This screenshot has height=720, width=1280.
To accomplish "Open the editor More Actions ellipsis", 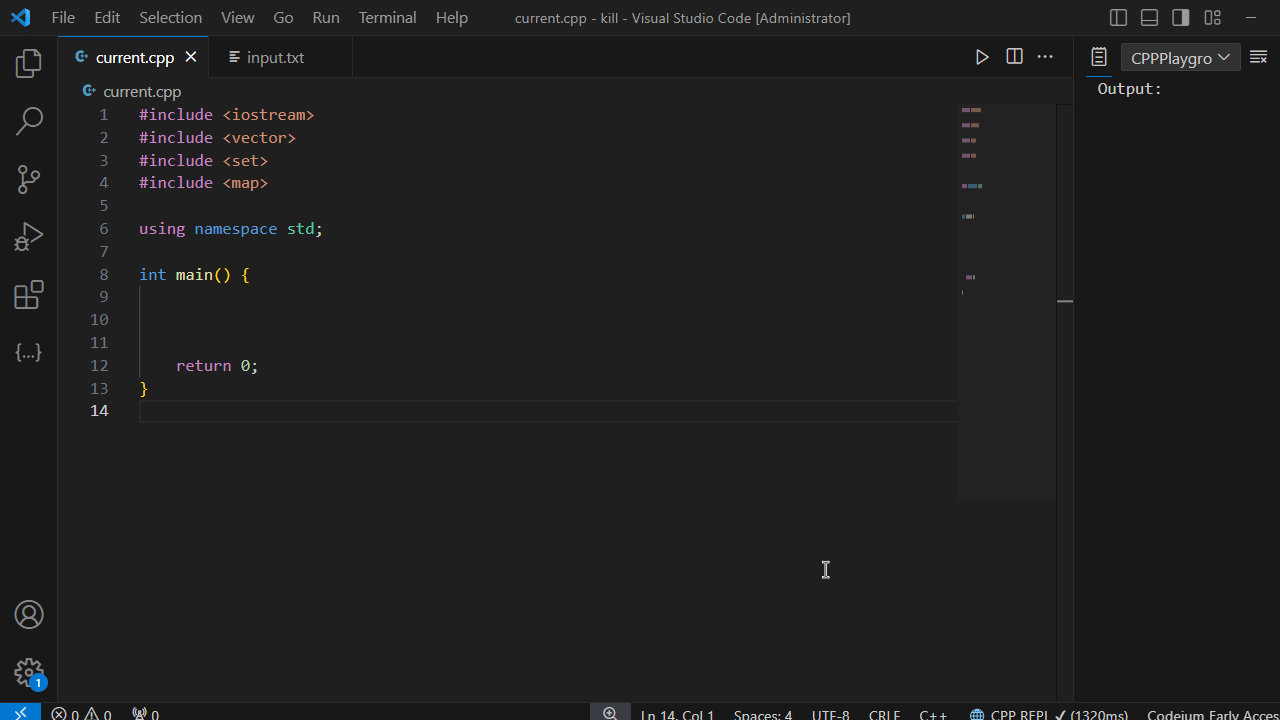I will pyautogui.click(x=1045, y=57).
